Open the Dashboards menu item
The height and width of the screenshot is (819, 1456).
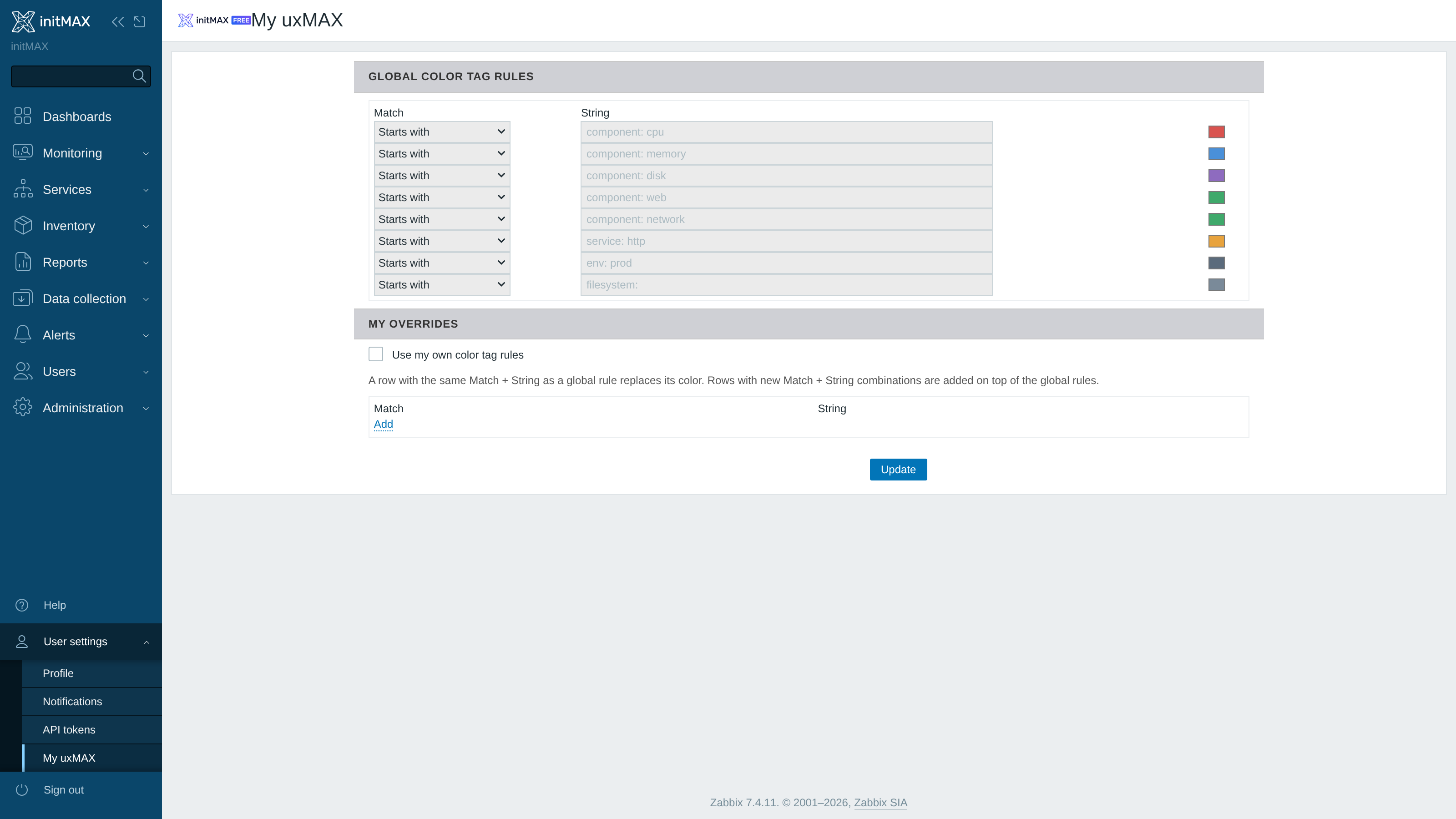pyautogui.click(x=81, y=116)
